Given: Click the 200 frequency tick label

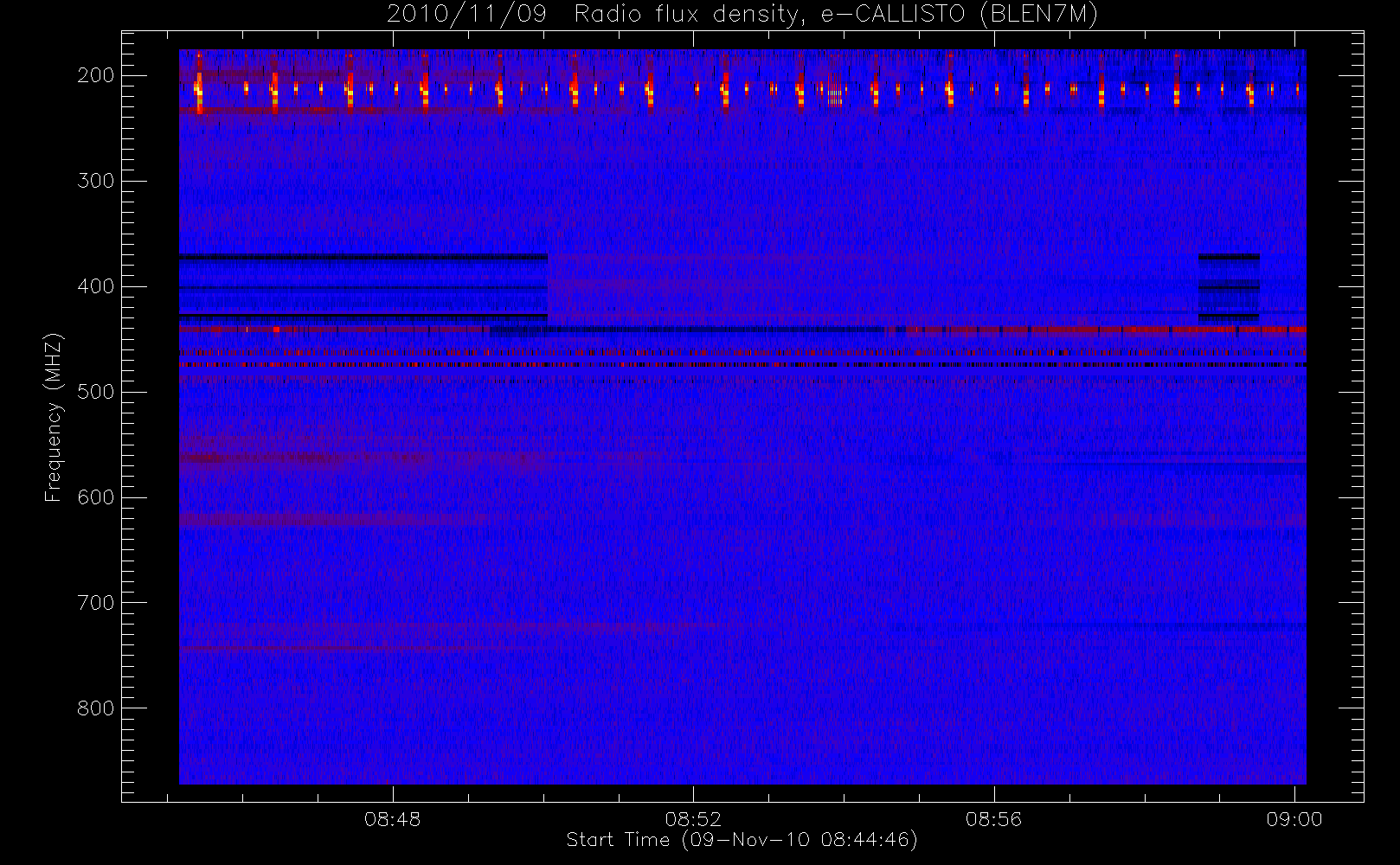Looking at the screenshot, I should coord(96,75).
